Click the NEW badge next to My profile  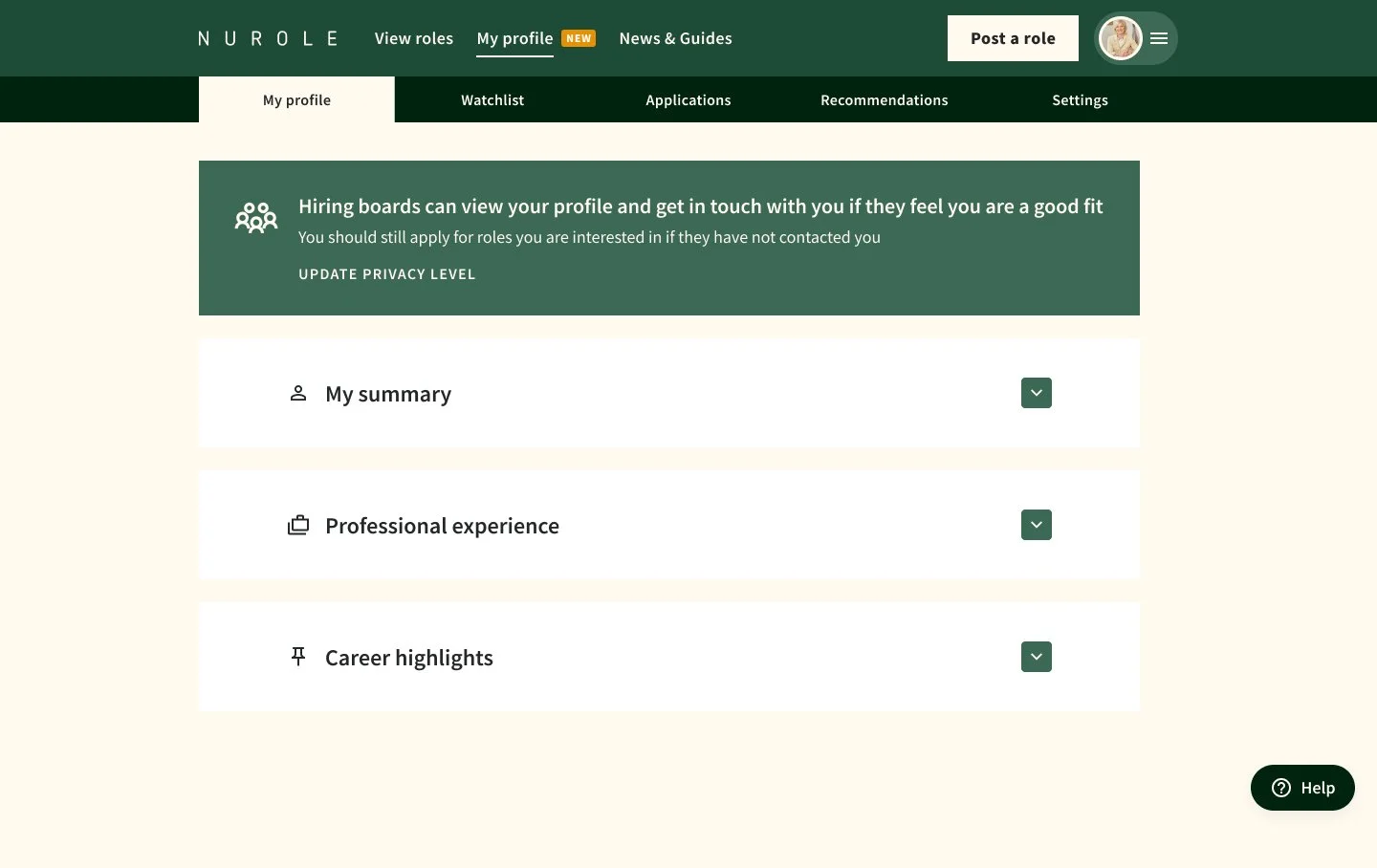[x=579, y=38]
